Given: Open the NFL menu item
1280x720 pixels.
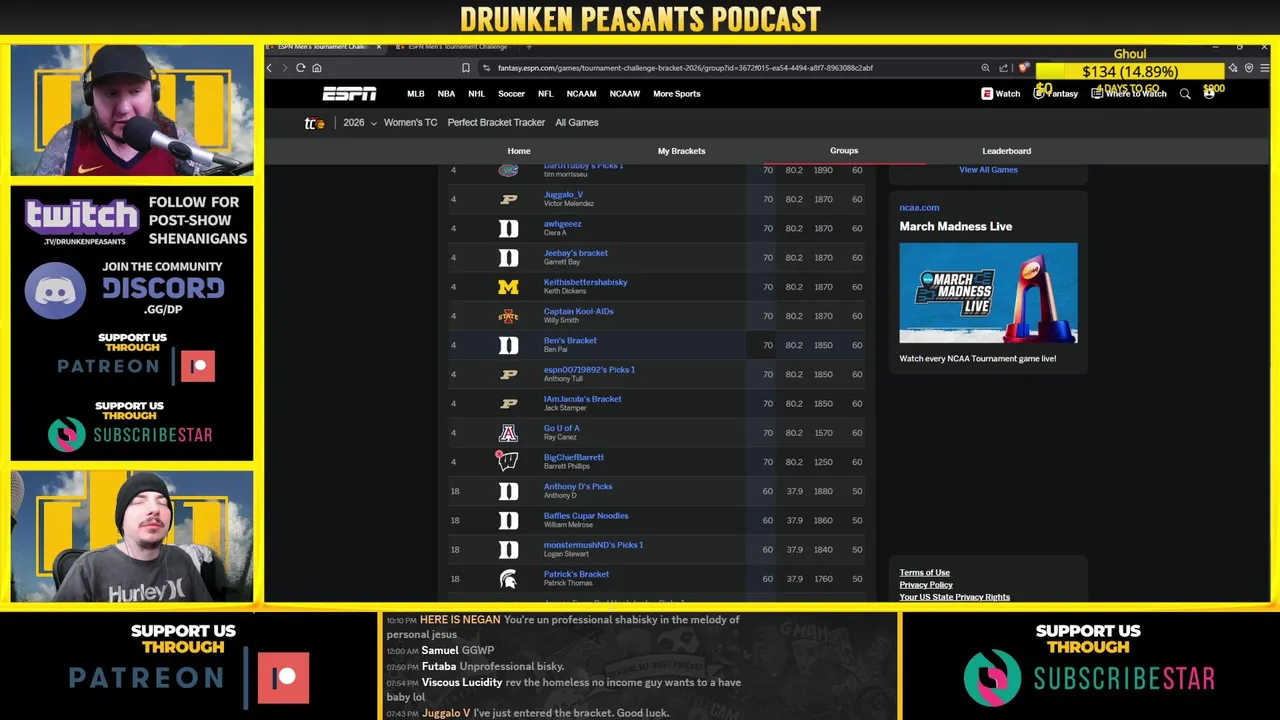Looking at the screenshot, I should click(x=545, y=94).
